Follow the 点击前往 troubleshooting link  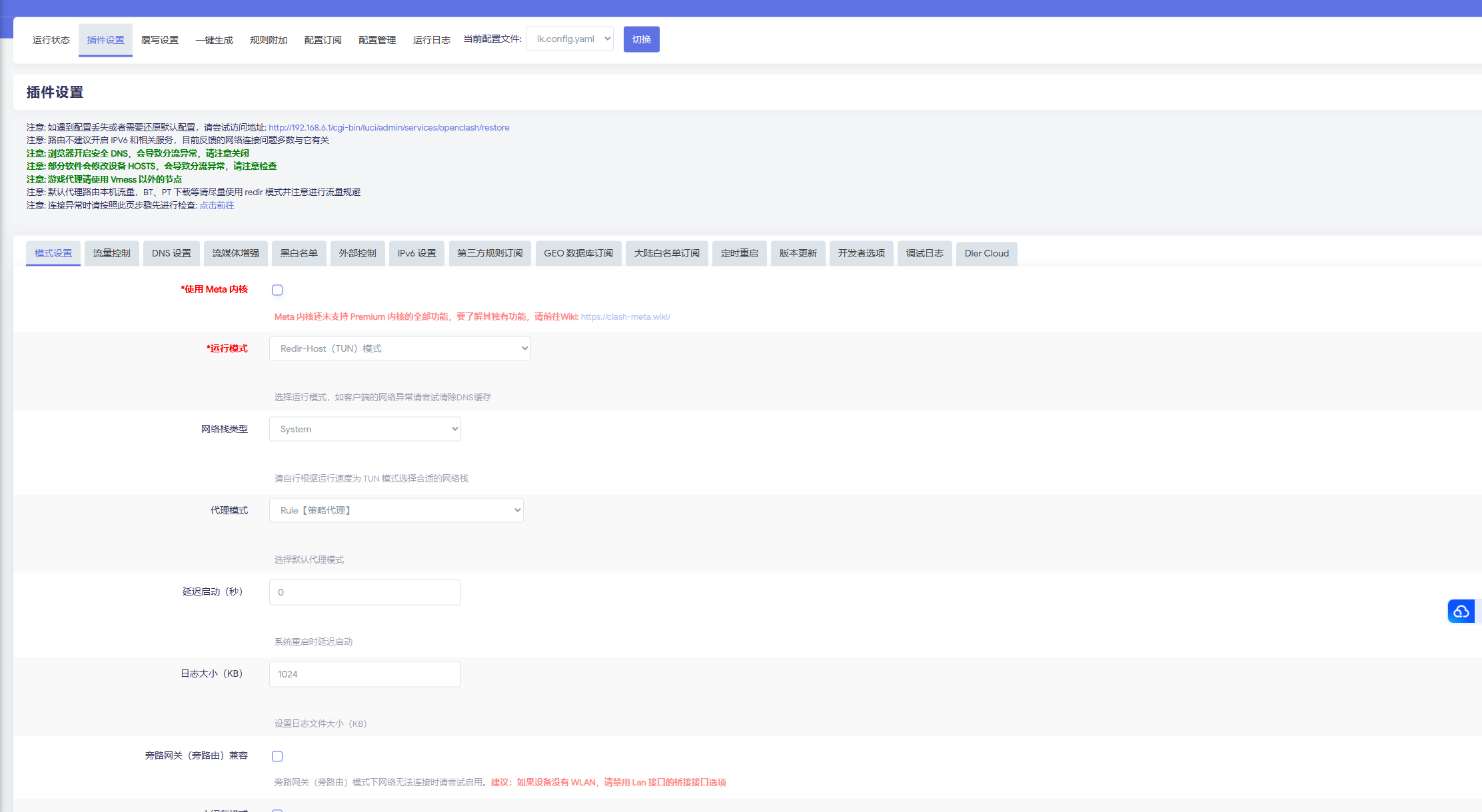tap(217, 205)
